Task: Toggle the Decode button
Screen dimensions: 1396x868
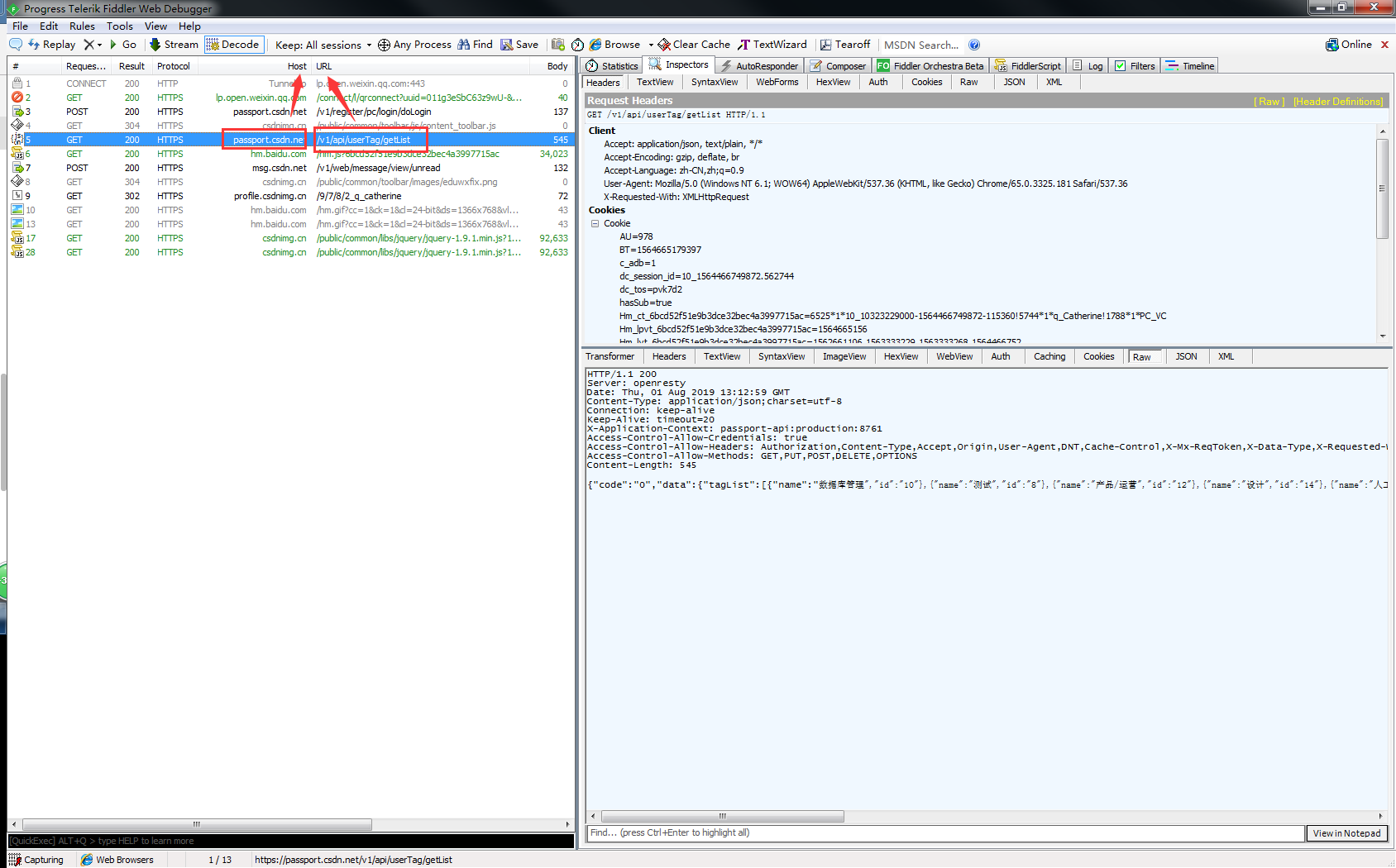Action: click(233, 45)
